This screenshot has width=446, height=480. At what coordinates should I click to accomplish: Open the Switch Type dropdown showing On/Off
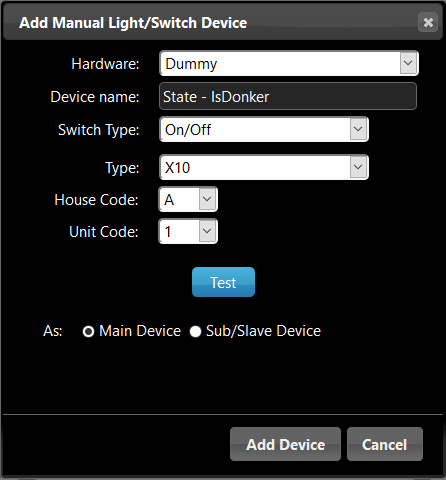click(264, 129)
